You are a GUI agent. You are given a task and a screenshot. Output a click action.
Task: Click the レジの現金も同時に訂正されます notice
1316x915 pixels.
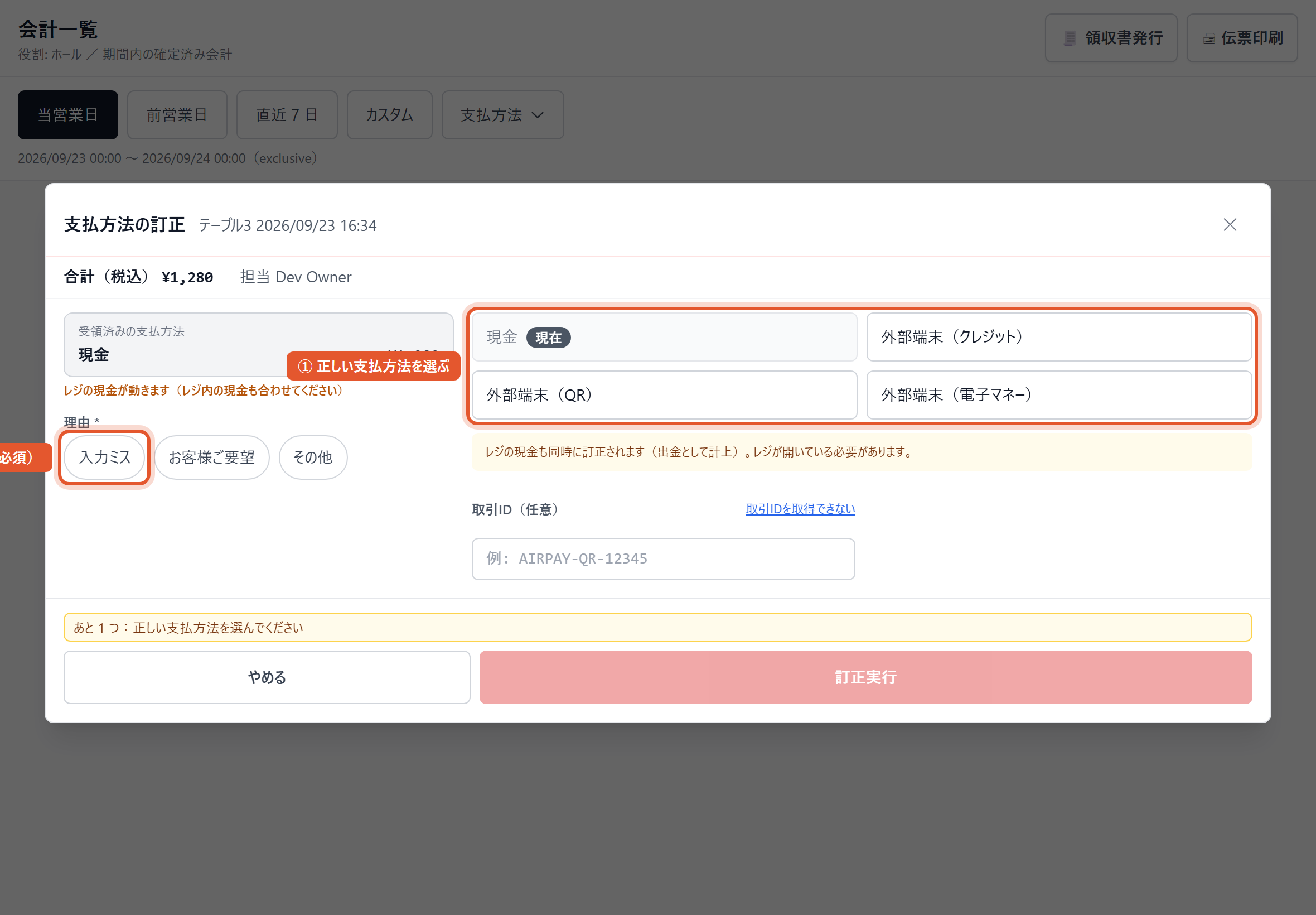[862, 452]
